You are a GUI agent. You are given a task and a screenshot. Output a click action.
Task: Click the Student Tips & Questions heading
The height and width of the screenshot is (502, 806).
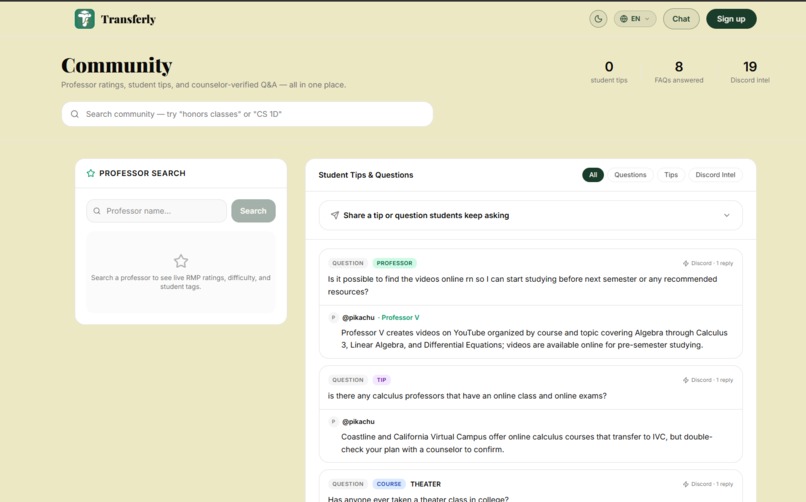(365, 175)
